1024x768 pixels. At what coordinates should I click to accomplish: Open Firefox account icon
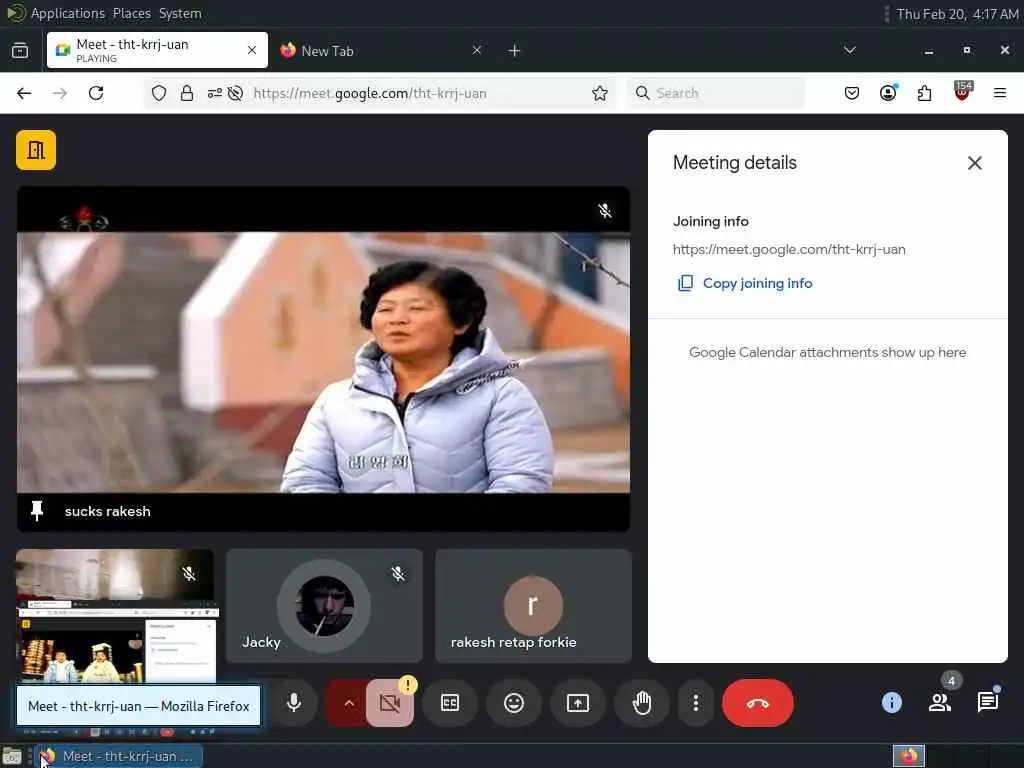tap(888, 93)
